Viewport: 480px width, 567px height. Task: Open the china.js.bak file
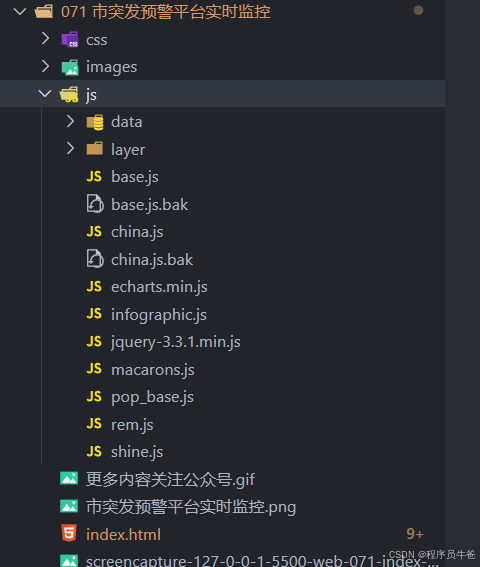click(152, 260)
